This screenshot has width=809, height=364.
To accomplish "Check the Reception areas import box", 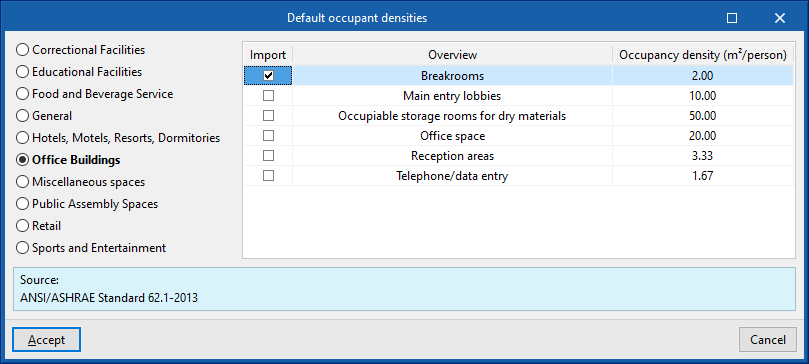I will click(268, 156).
